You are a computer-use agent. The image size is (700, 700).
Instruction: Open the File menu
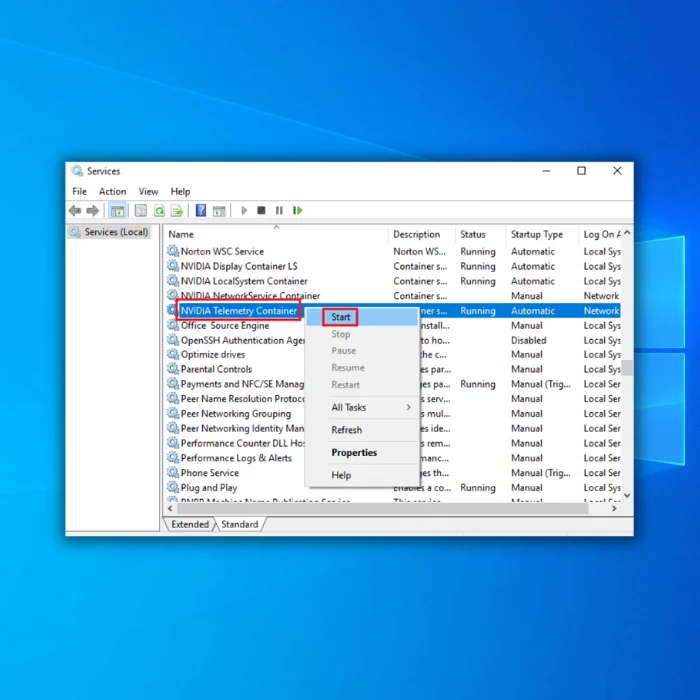click(x=79, y=192)
